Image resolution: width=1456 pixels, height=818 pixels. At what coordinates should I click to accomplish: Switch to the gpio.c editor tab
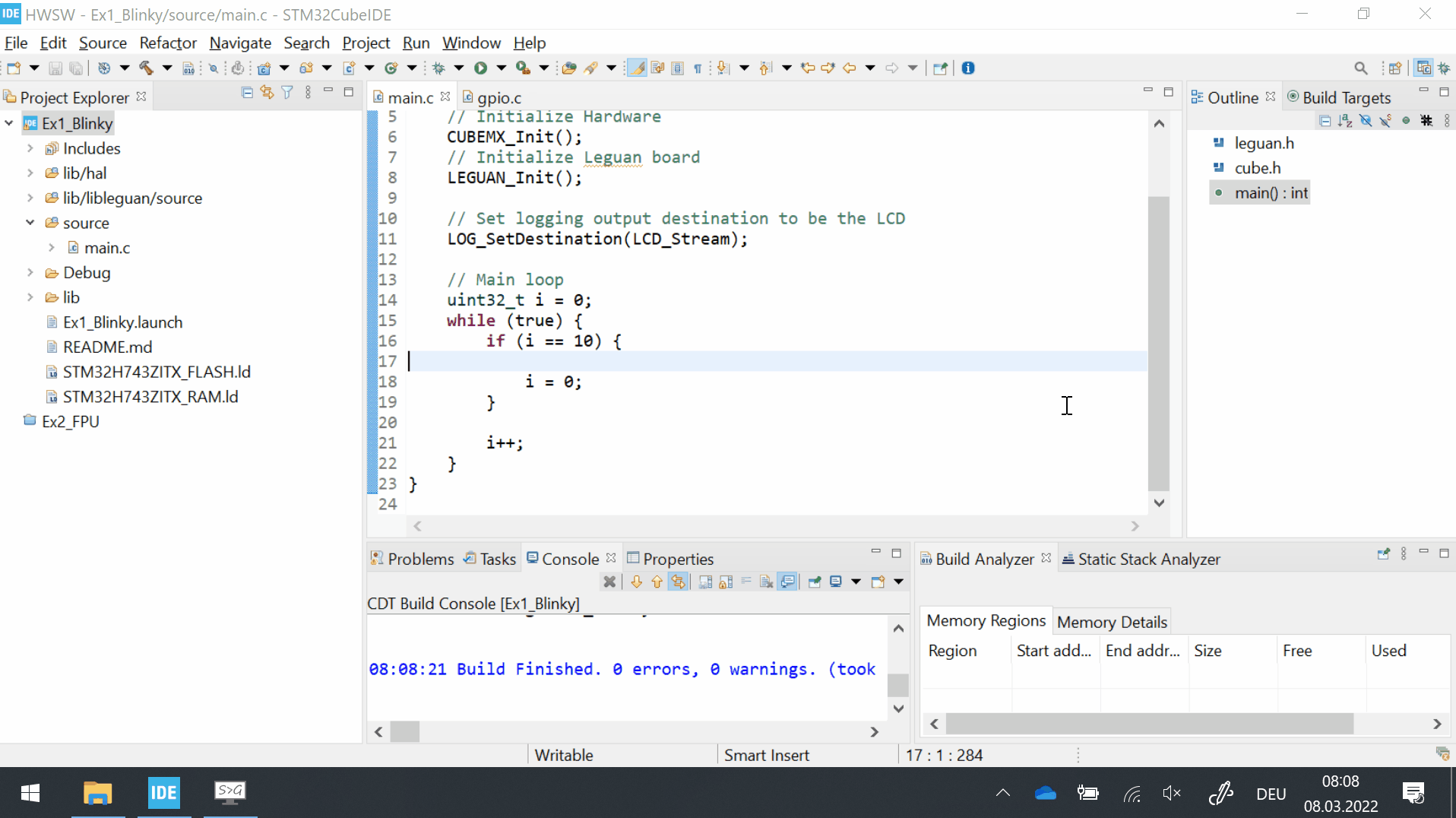pyautogui.click(x=499, y=97)
